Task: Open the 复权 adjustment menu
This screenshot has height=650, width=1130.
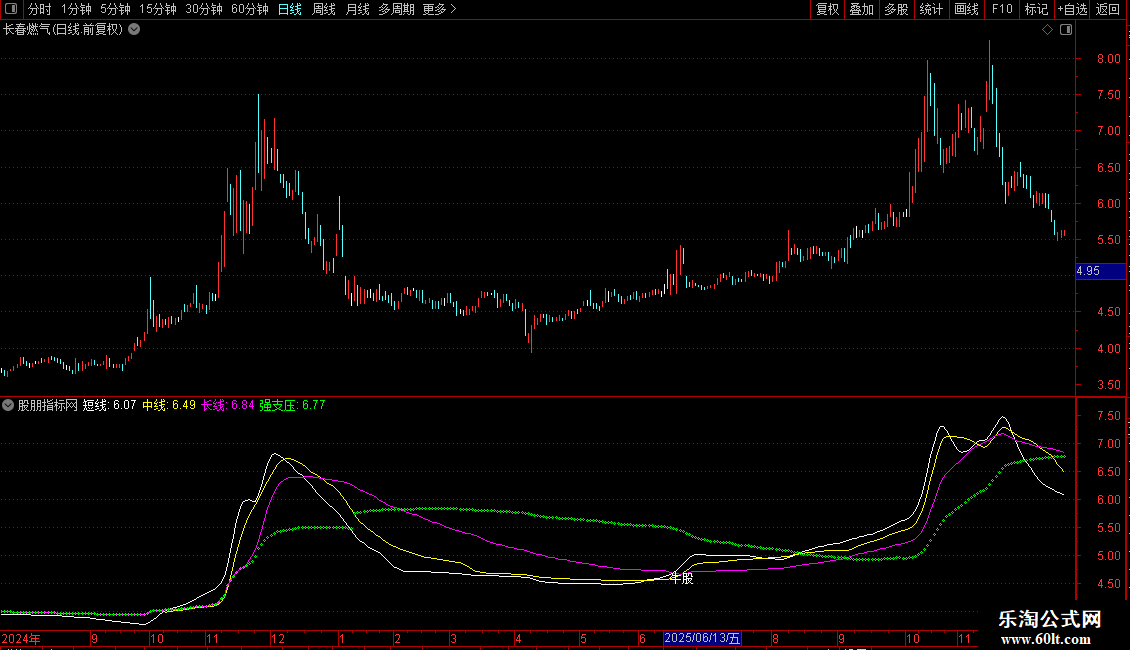Action: [x=827, y=9]
